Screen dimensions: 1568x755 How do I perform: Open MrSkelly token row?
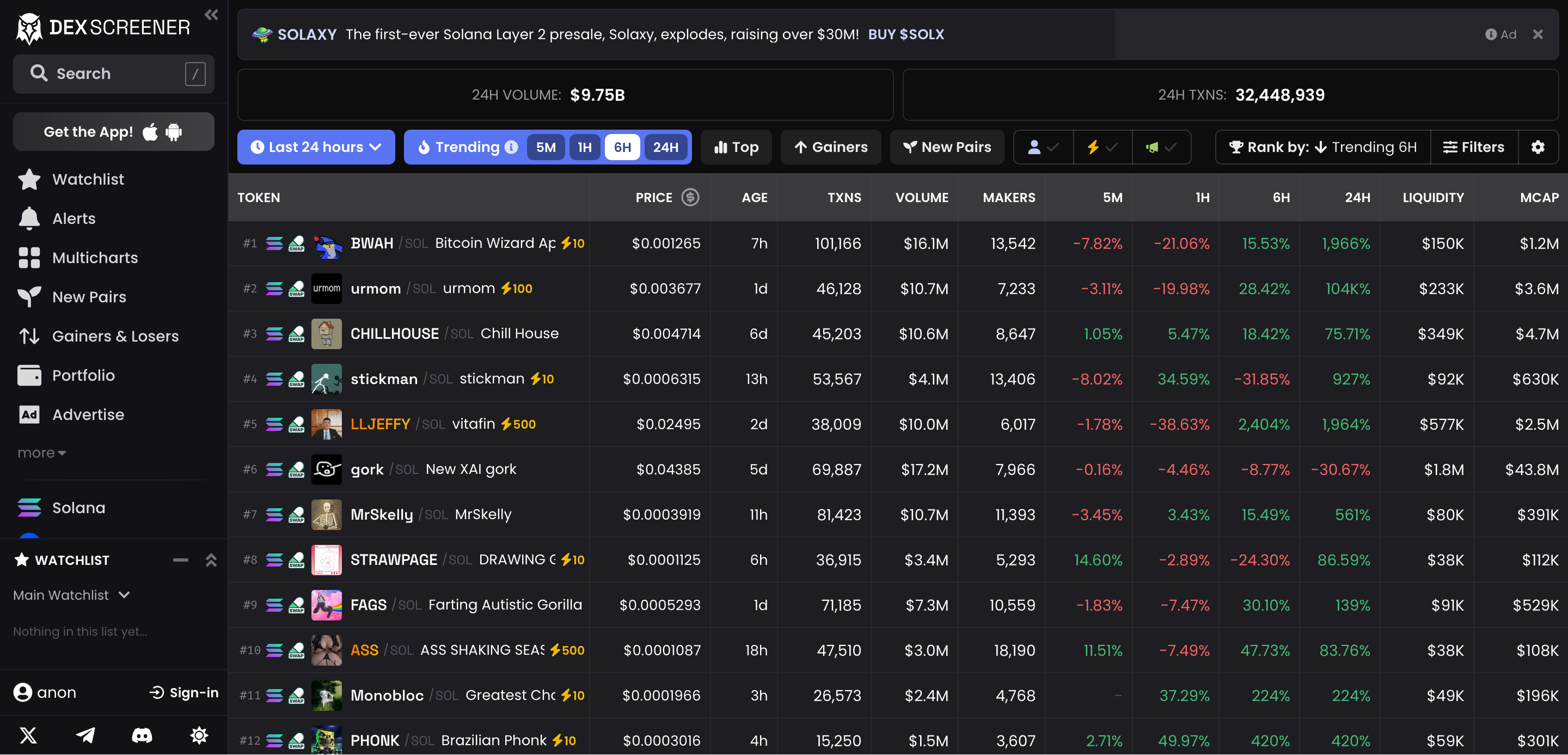(898, 514)
